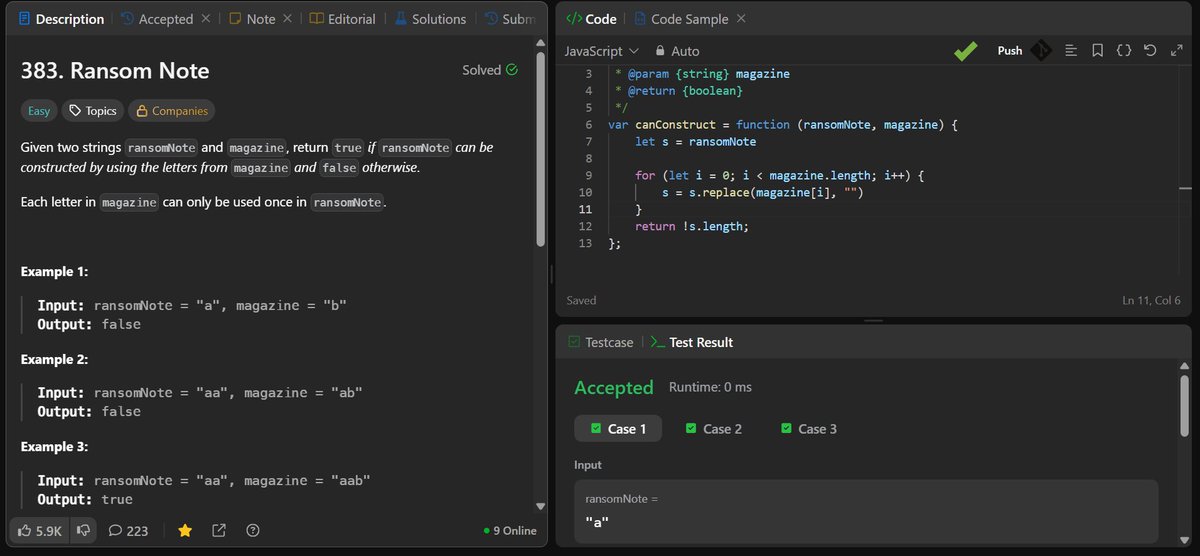Viewport: 1200px width, 556px height.
Task: Close the Code Sample tab with its X
Action: pyautogui.click(x=741, y=19)
